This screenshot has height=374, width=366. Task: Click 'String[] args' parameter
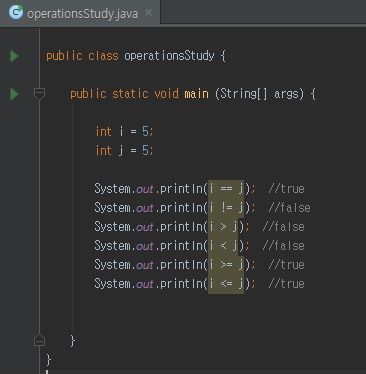pyautogui.click(x=260, y=94)
